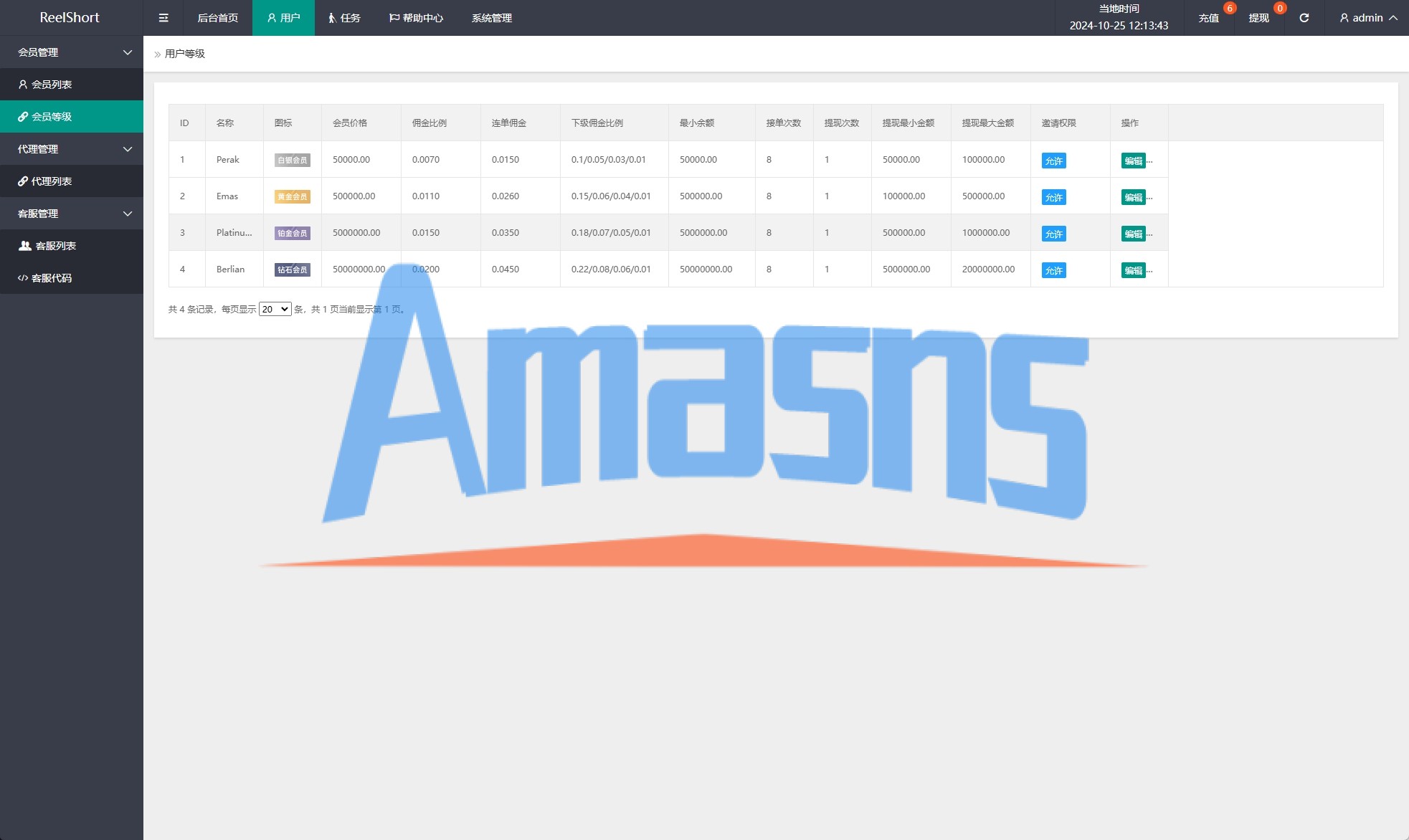1409x840 pixels.
Task: Collapse the 代理管理 sidebar section
Action: click(x=72, y=149)
